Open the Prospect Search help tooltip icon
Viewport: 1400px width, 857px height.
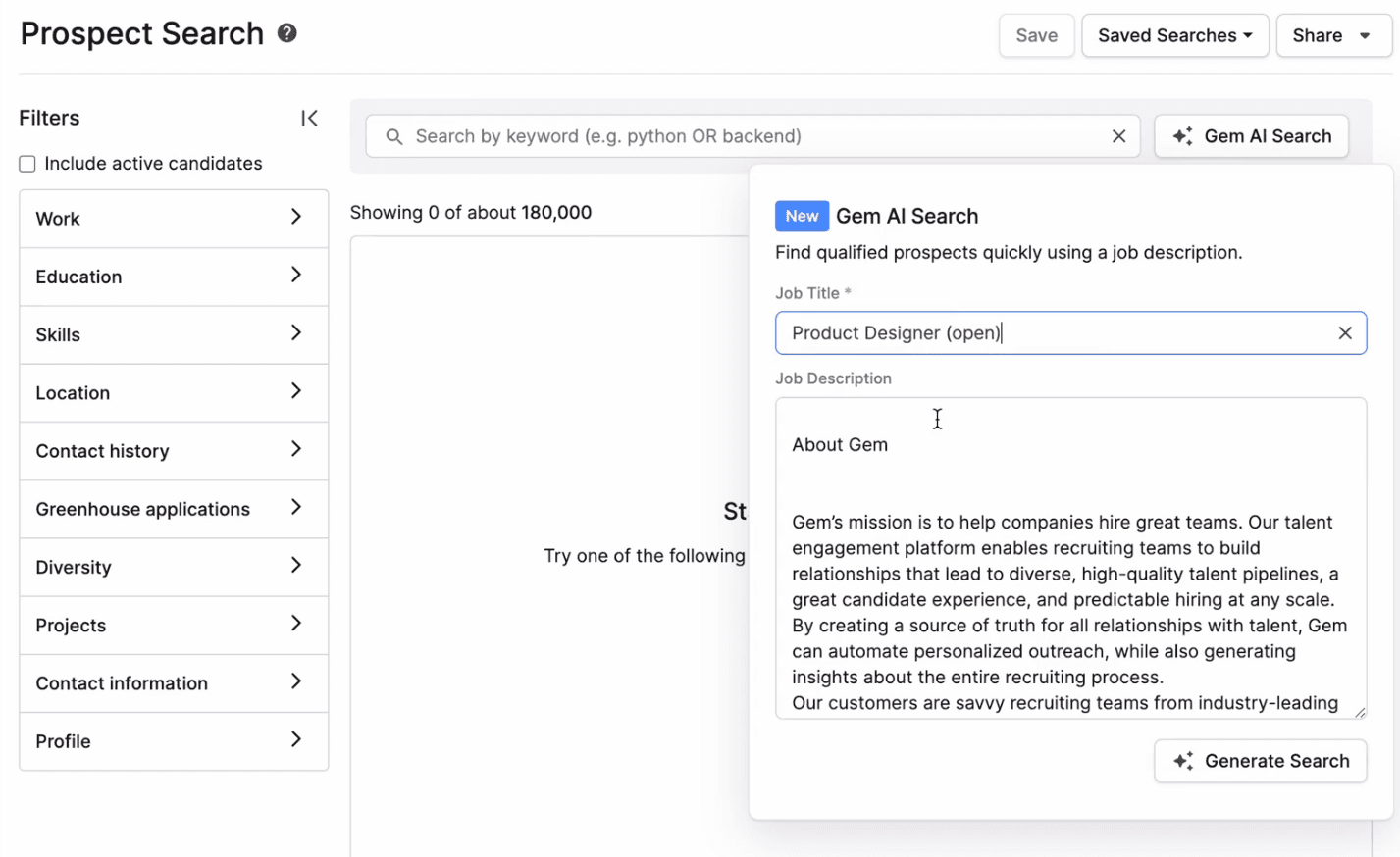click(x=285, y=32)
